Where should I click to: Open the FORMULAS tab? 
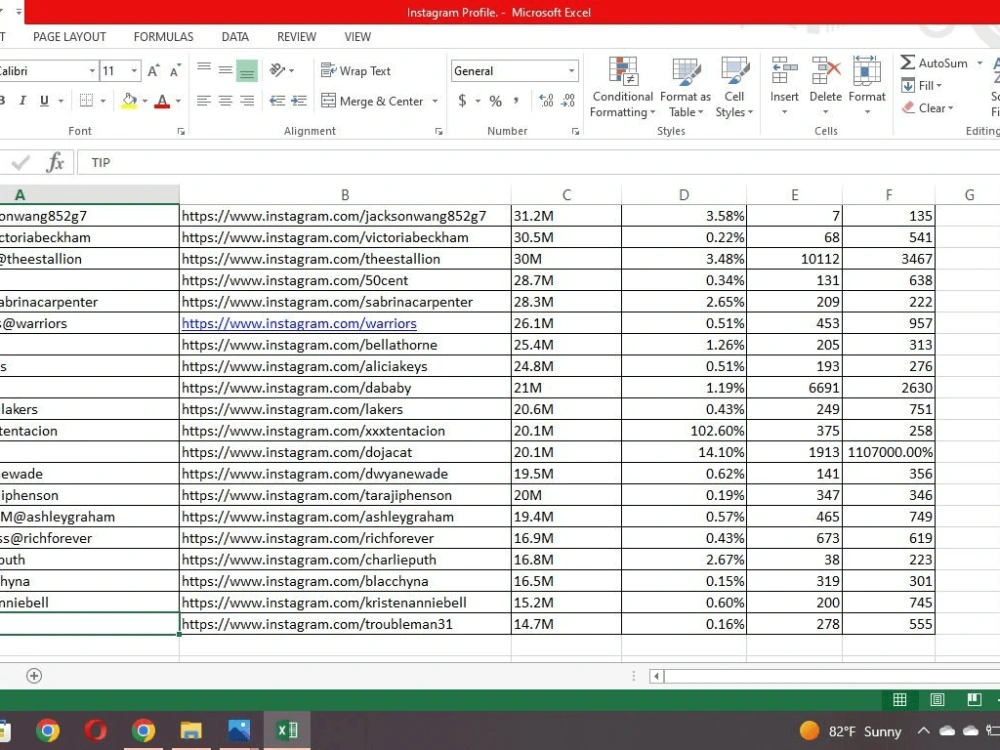[x=163, y=37]
